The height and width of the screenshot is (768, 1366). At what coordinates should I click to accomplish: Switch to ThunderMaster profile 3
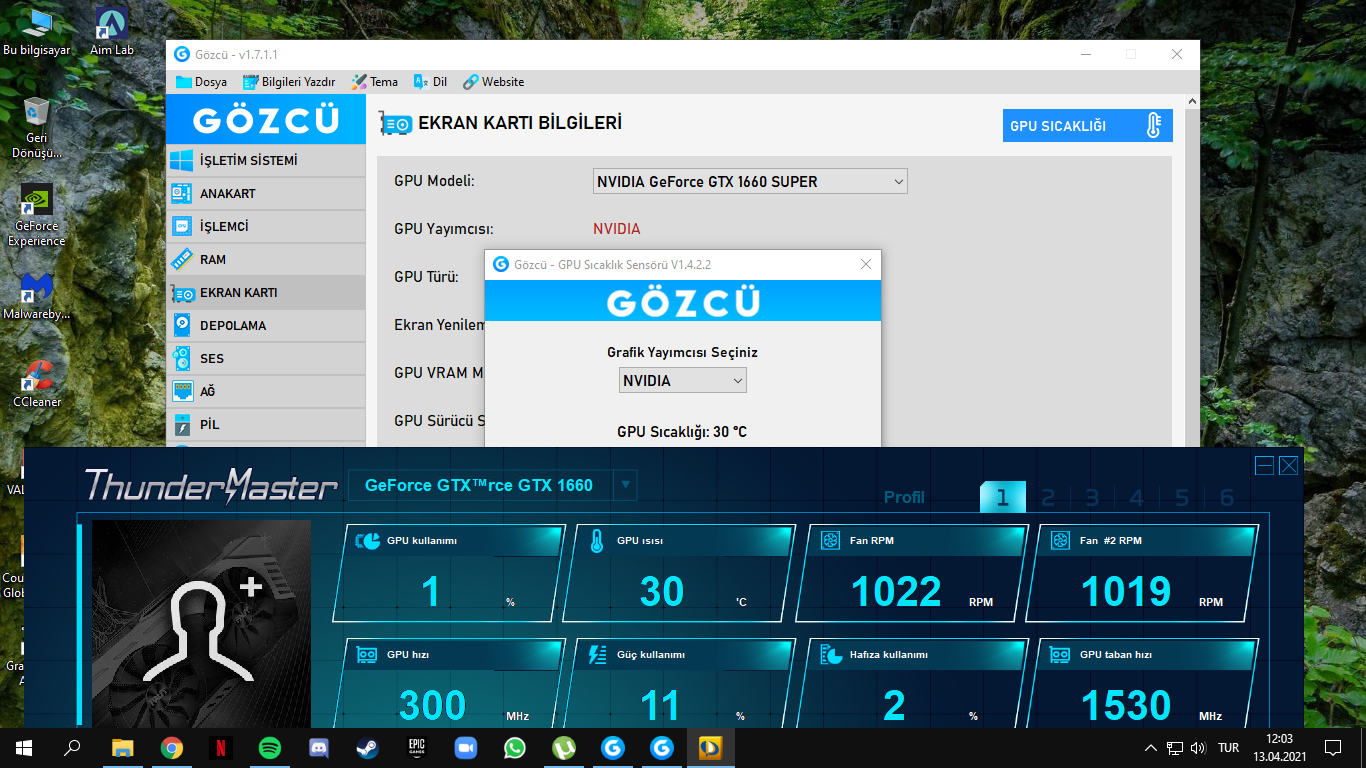click(x=1092, y=497)
